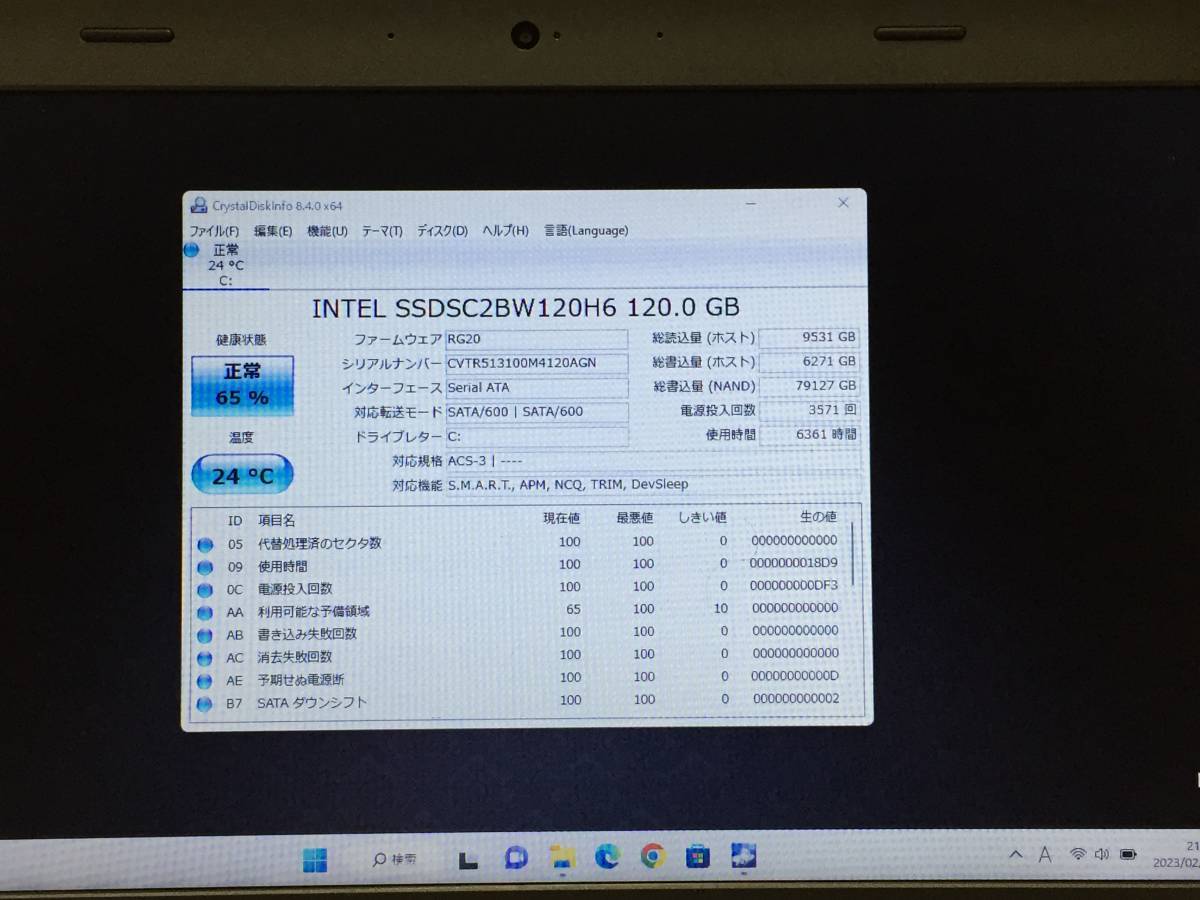This screenshot has width=1200, height=900.
Task: Click the 正常 65 % health status button
Action: tap(243, 385)
